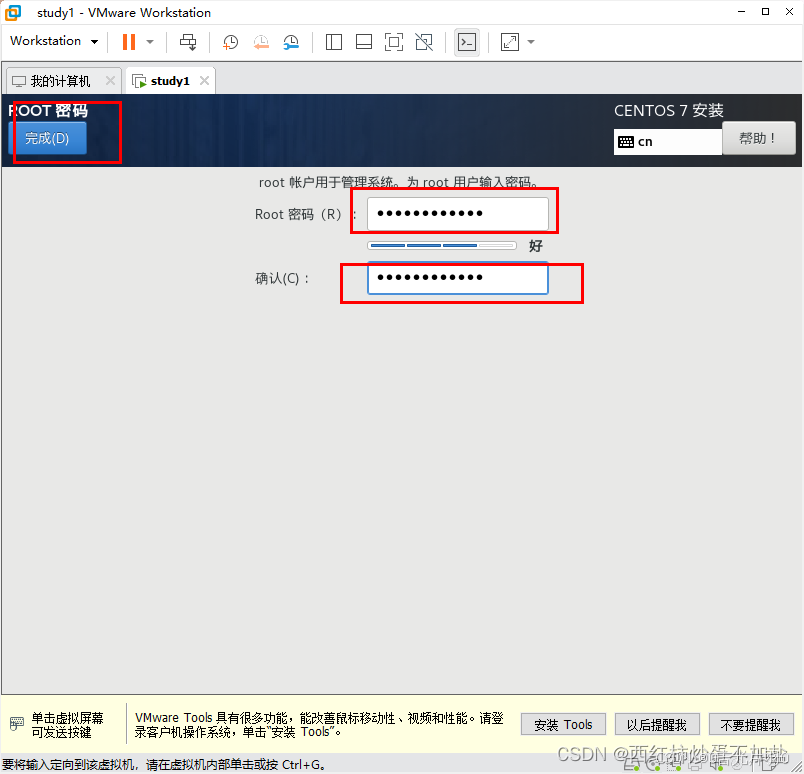Toggle the console view icon
804x774 pixels.
pos(467,42)
